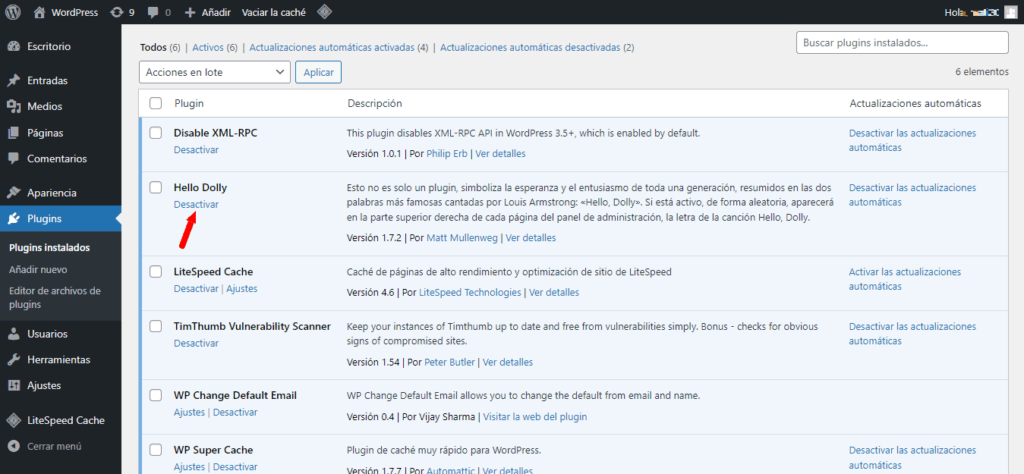Open the WordPress logo menu
Viewport: 1024px width, 474px height.
pos(13,12)
